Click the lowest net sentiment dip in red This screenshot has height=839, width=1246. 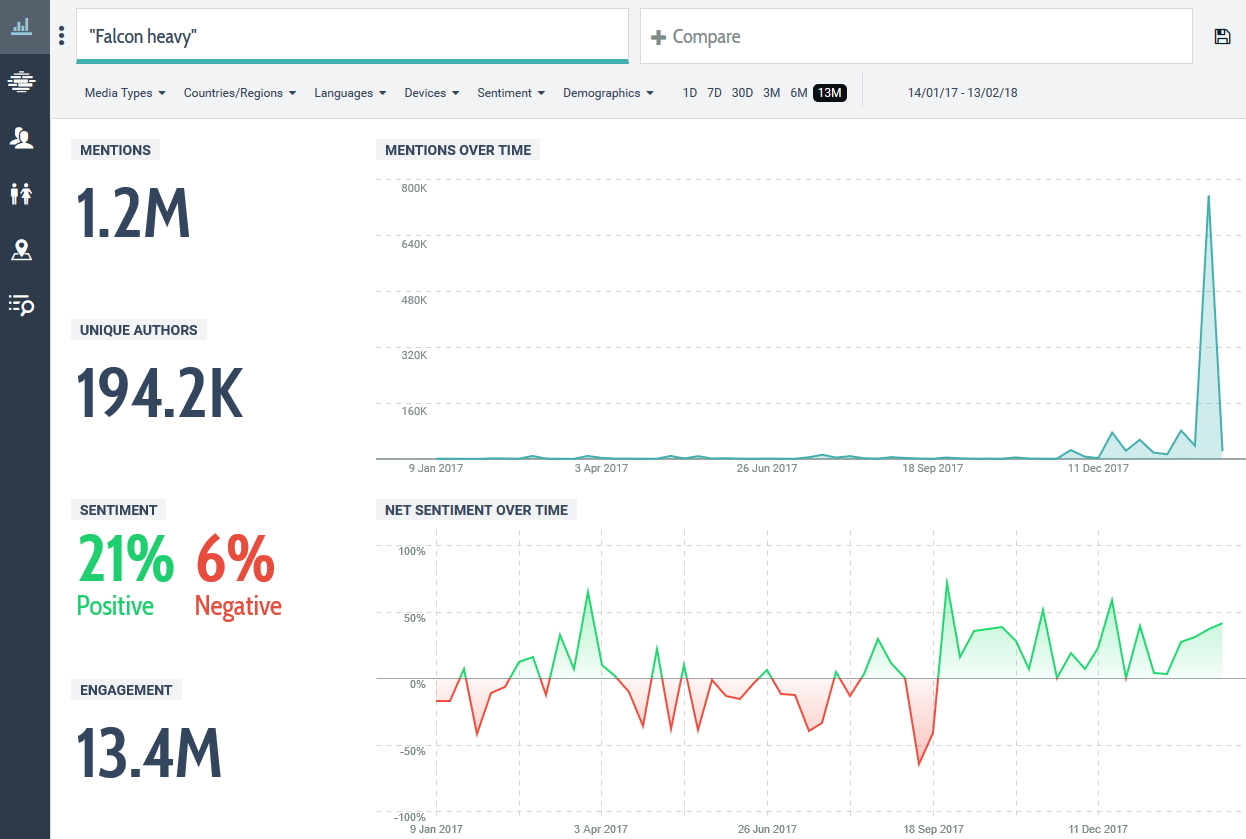point(919,764)
